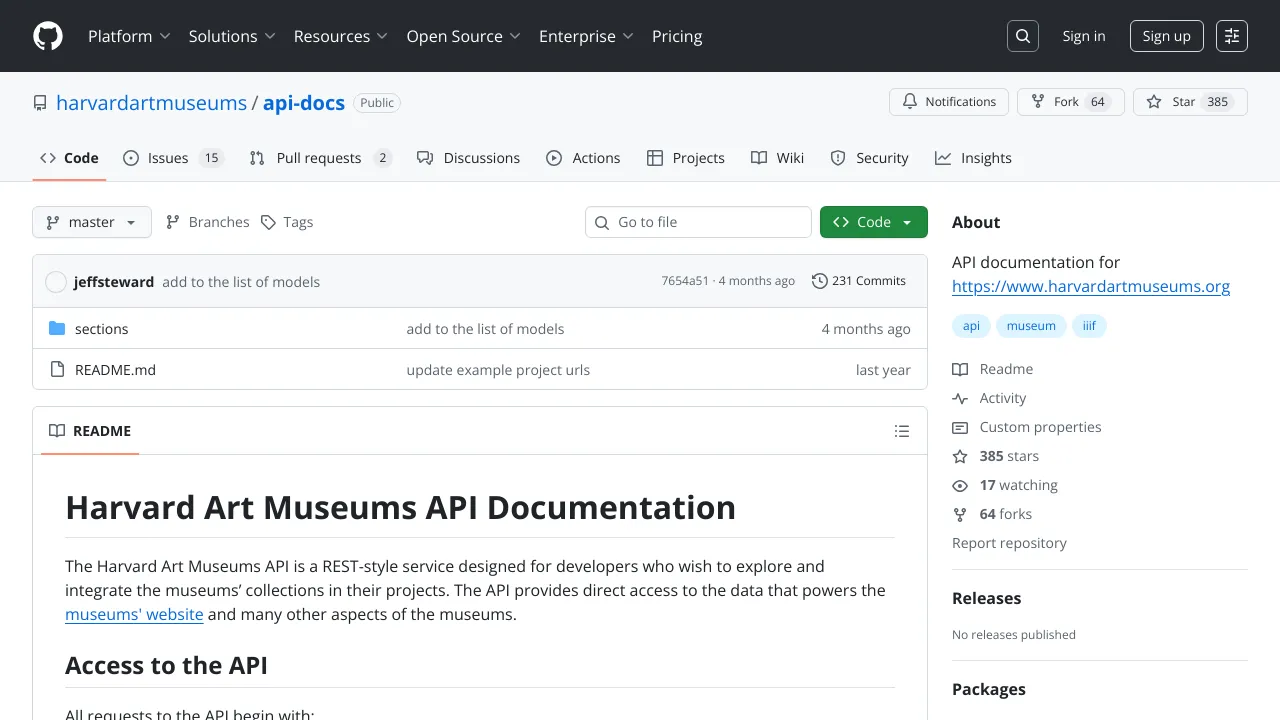Open the Projects tab
Screen dimensions: 1280x720
(x=686, y=158)
